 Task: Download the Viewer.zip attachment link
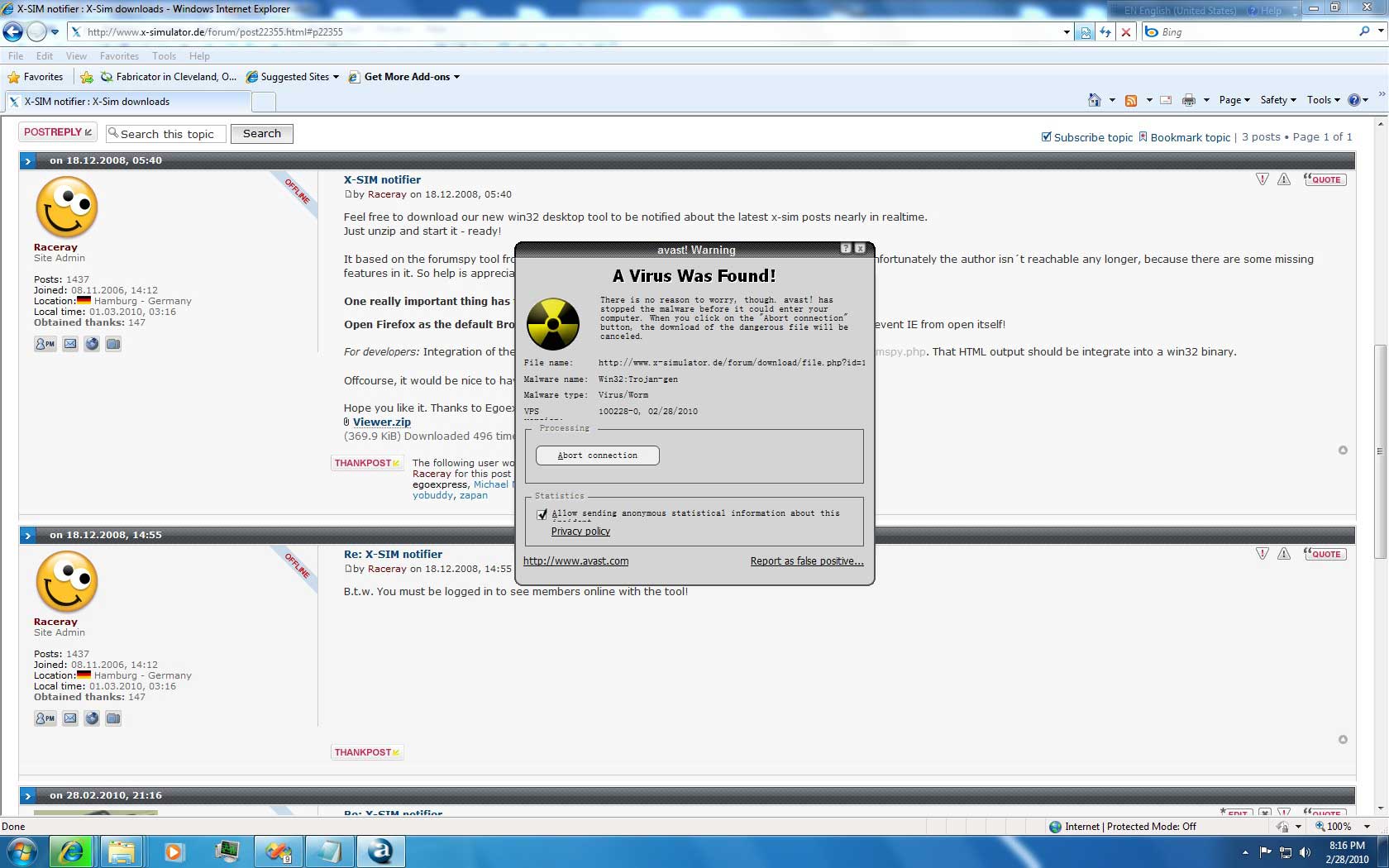tap(382, 422)
